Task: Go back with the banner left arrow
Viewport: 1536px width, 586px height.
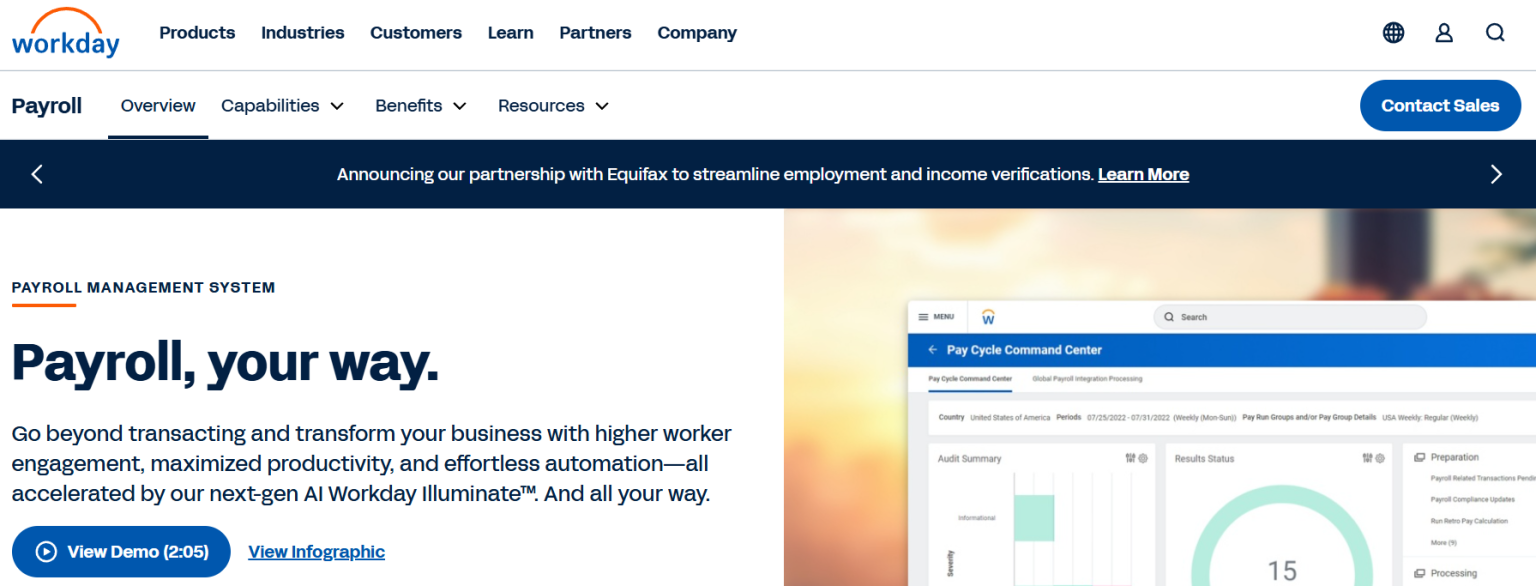Action: click(x=37, y=173)
